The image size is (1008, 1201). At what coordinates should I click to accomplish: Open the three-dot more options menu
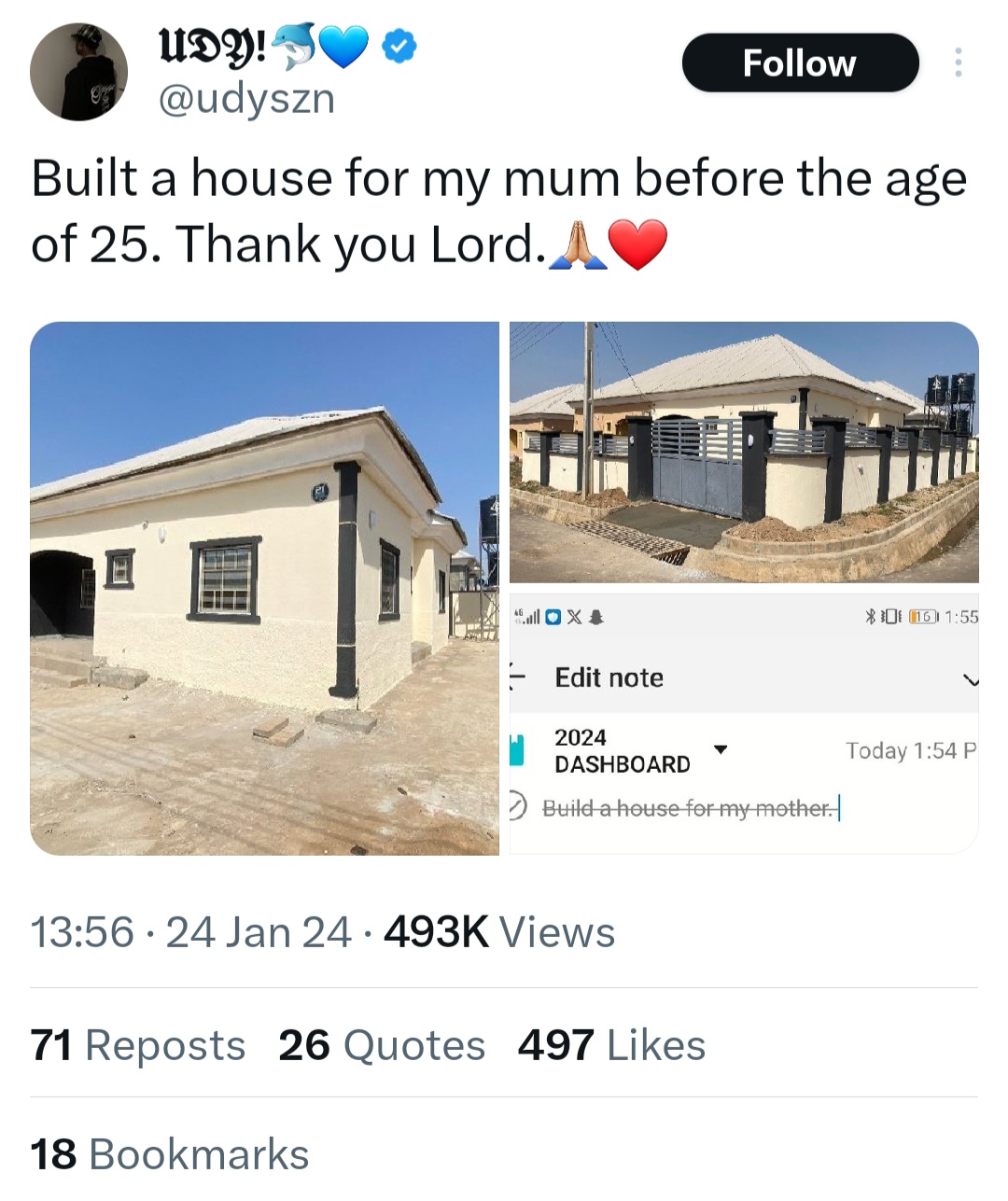tap(958, 63)
